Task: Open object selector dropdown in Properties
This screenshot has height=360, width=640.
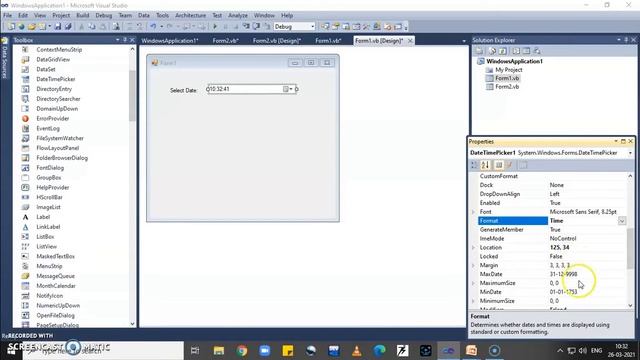Action: coord(630,153)
